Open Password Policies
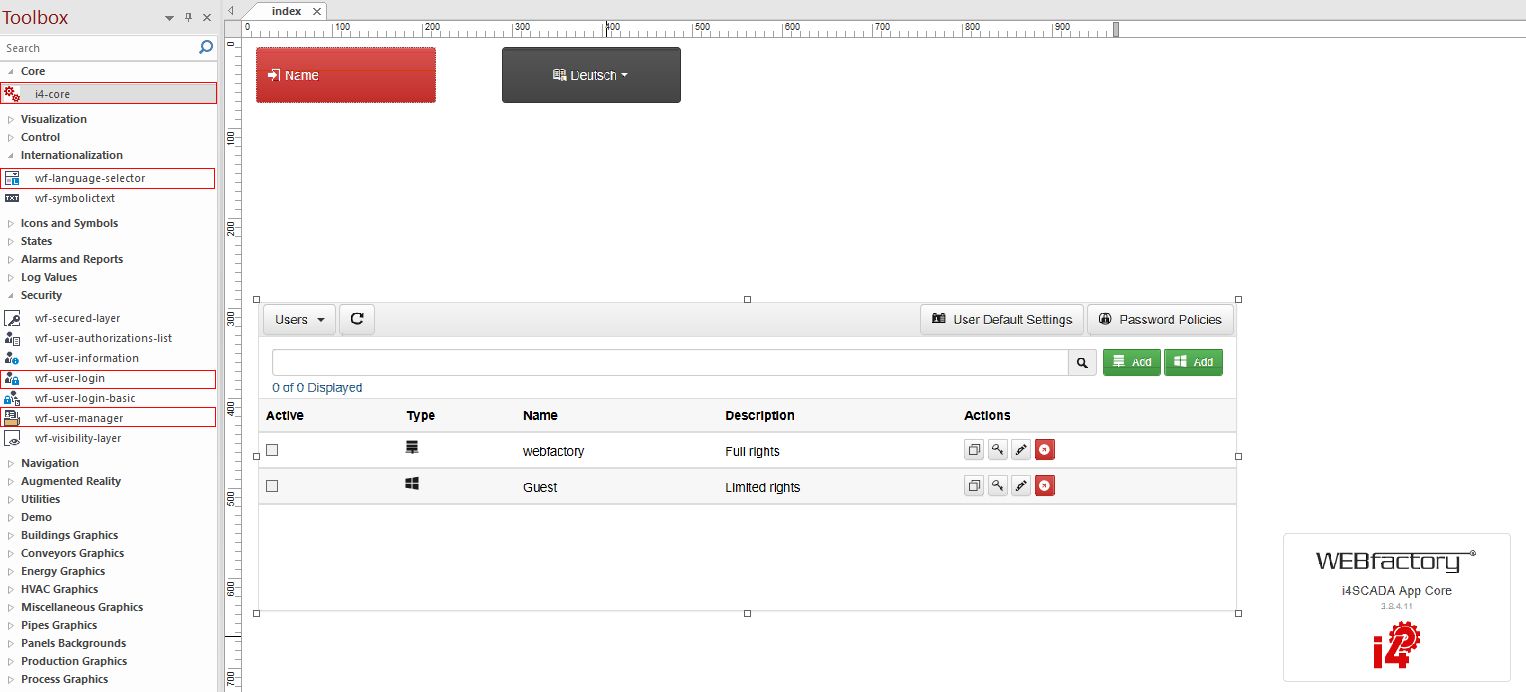 1160,319
